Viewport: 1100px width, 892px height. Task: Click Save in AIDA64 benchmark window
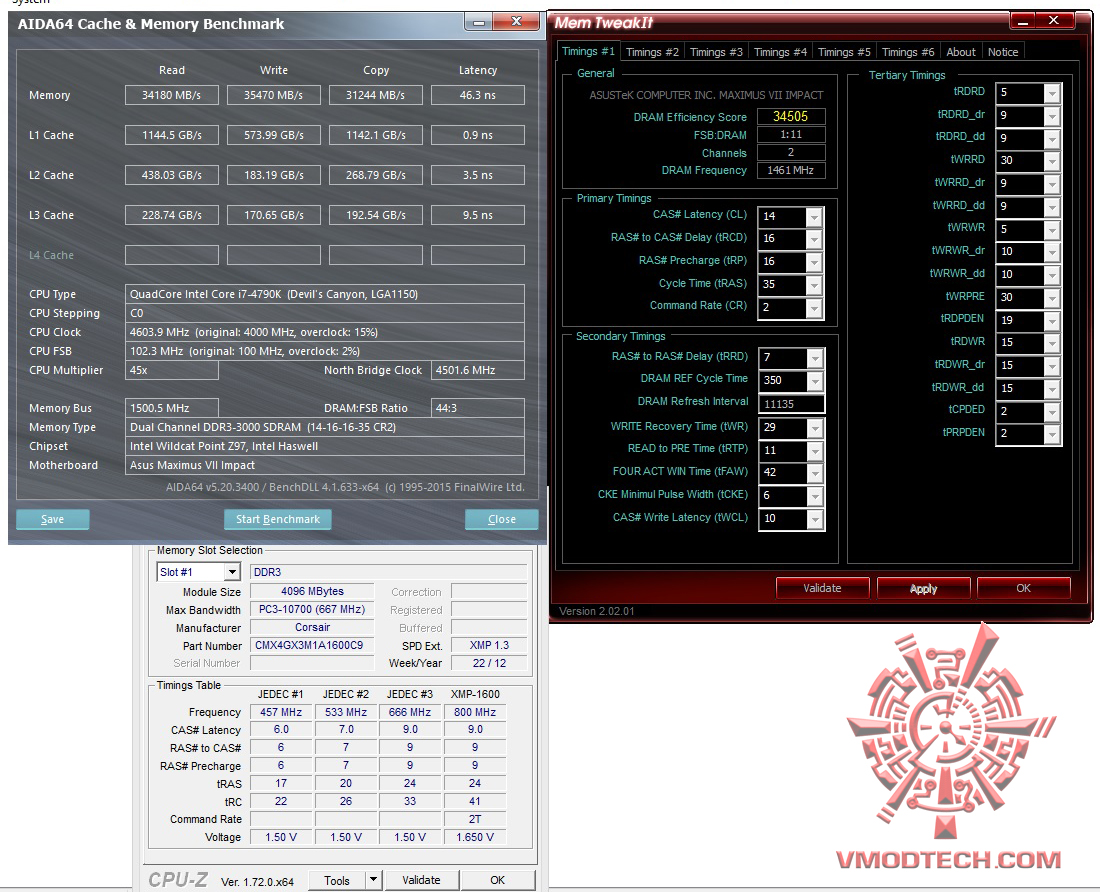pos(53,519)
